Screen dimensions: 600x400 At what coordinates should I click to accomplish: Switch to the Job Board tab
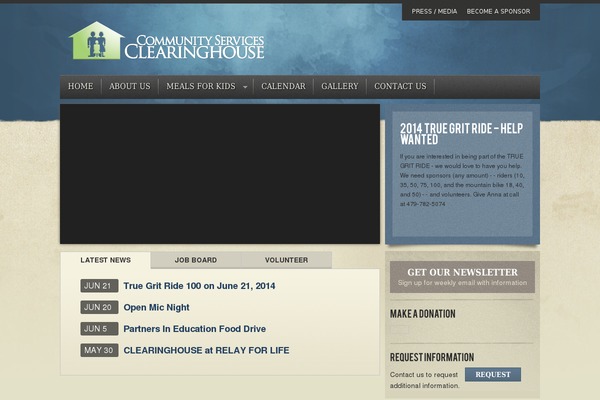[196, 260]
